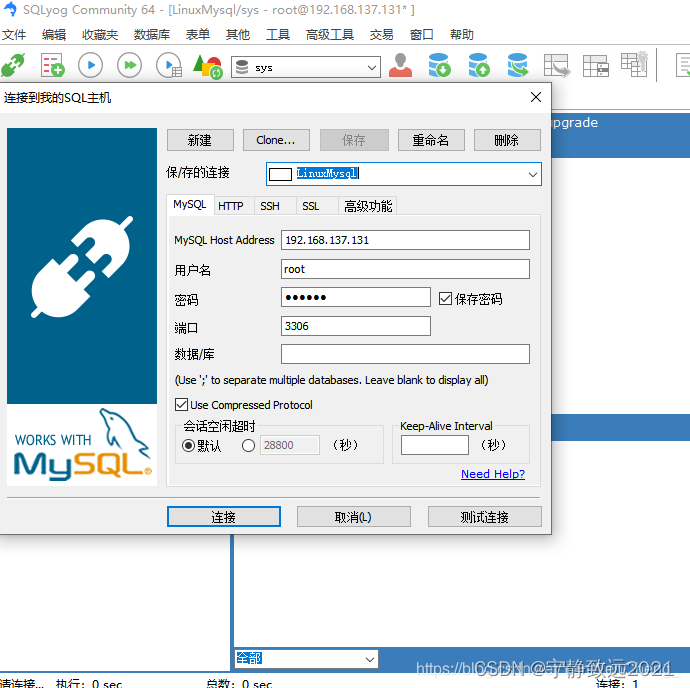
Task: Click the import database down-arrow icon
Action: click(x=439, y=66)
